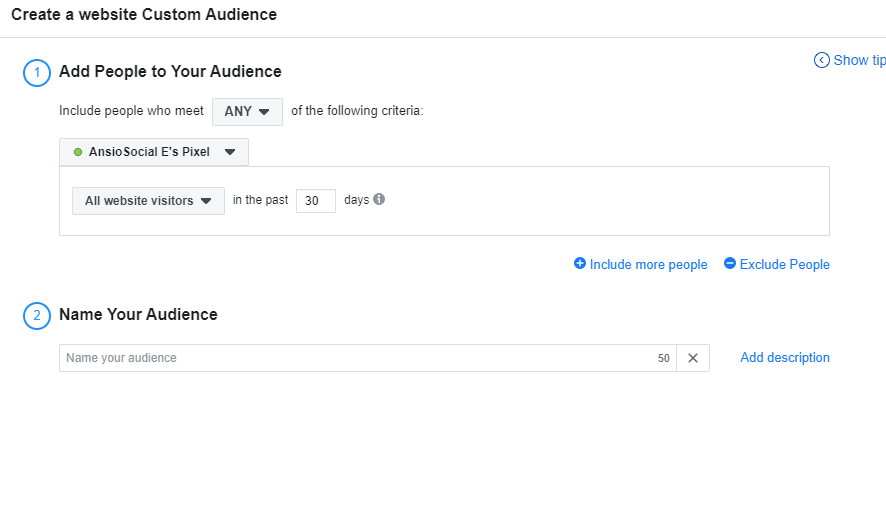Screen dimensions: 886x523
Task: Click the step 1 circle icon
Action: pos(37,72)
